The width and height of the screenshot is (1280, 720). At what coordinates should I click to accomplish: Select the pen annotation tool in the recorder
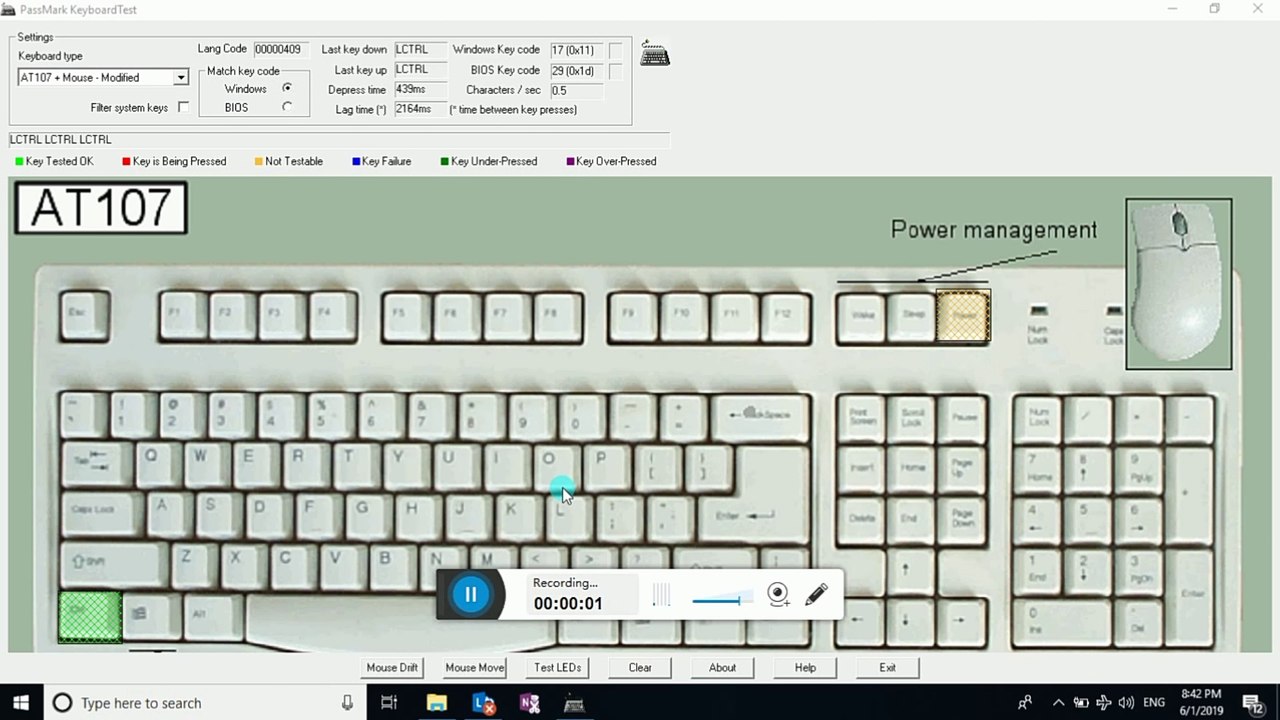816,595
